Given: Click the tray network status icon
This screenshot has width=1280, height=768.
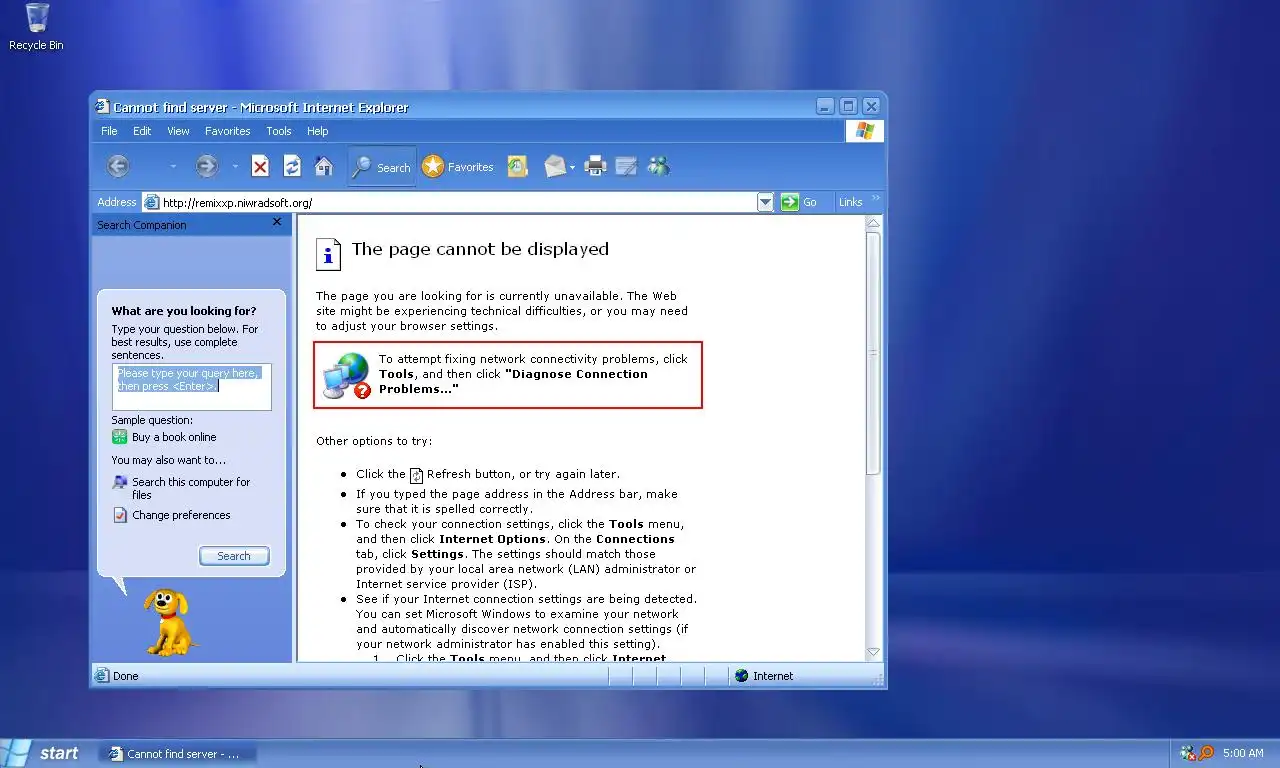Looking at the screenshot, I should pyautogui.click(x=1188, y=753).
